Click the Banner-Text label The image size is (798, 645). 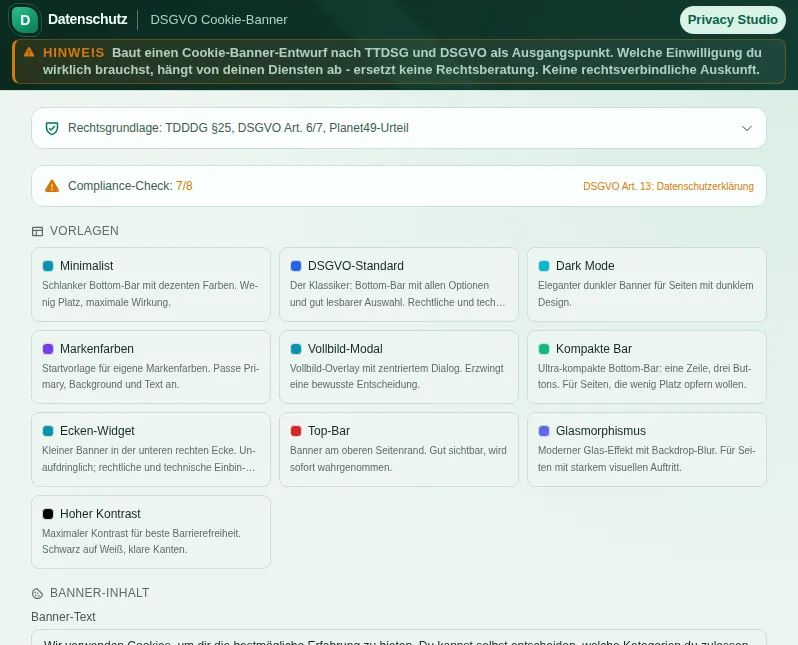[x=63, y=616]
